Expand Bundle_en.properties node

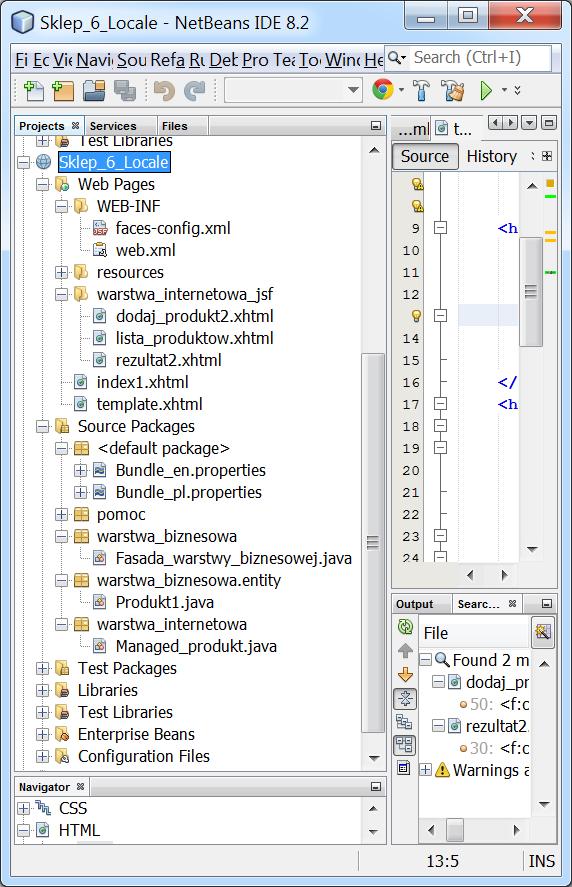[x=81, y=471]
